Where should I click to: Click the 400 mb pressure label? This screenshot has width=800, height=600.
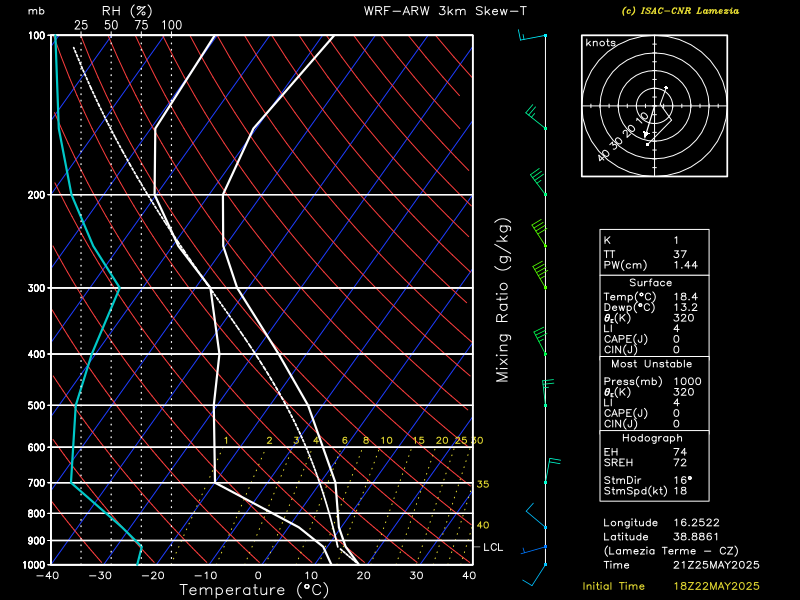(x=37, y=354)
